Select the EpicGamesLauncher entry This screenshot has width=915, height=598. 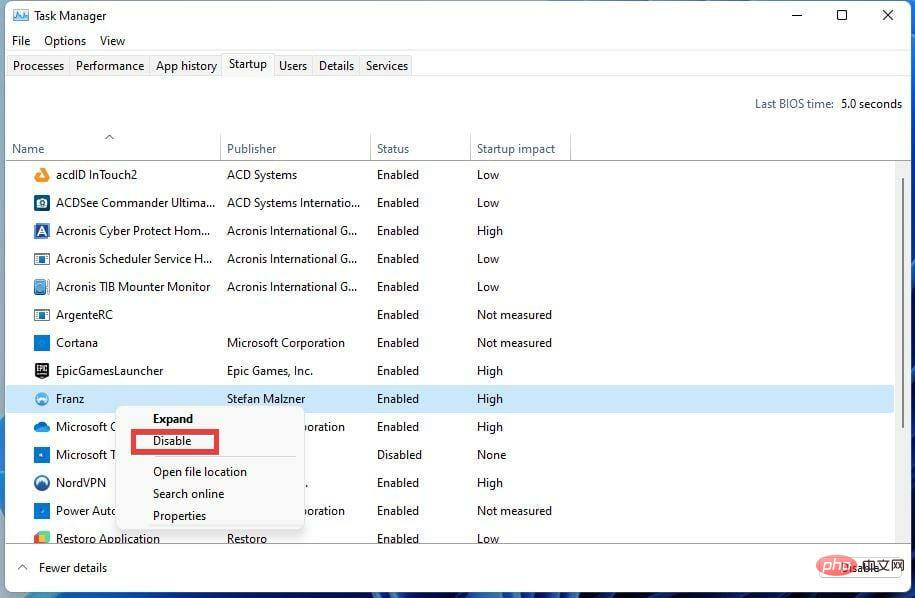[110, 371]
